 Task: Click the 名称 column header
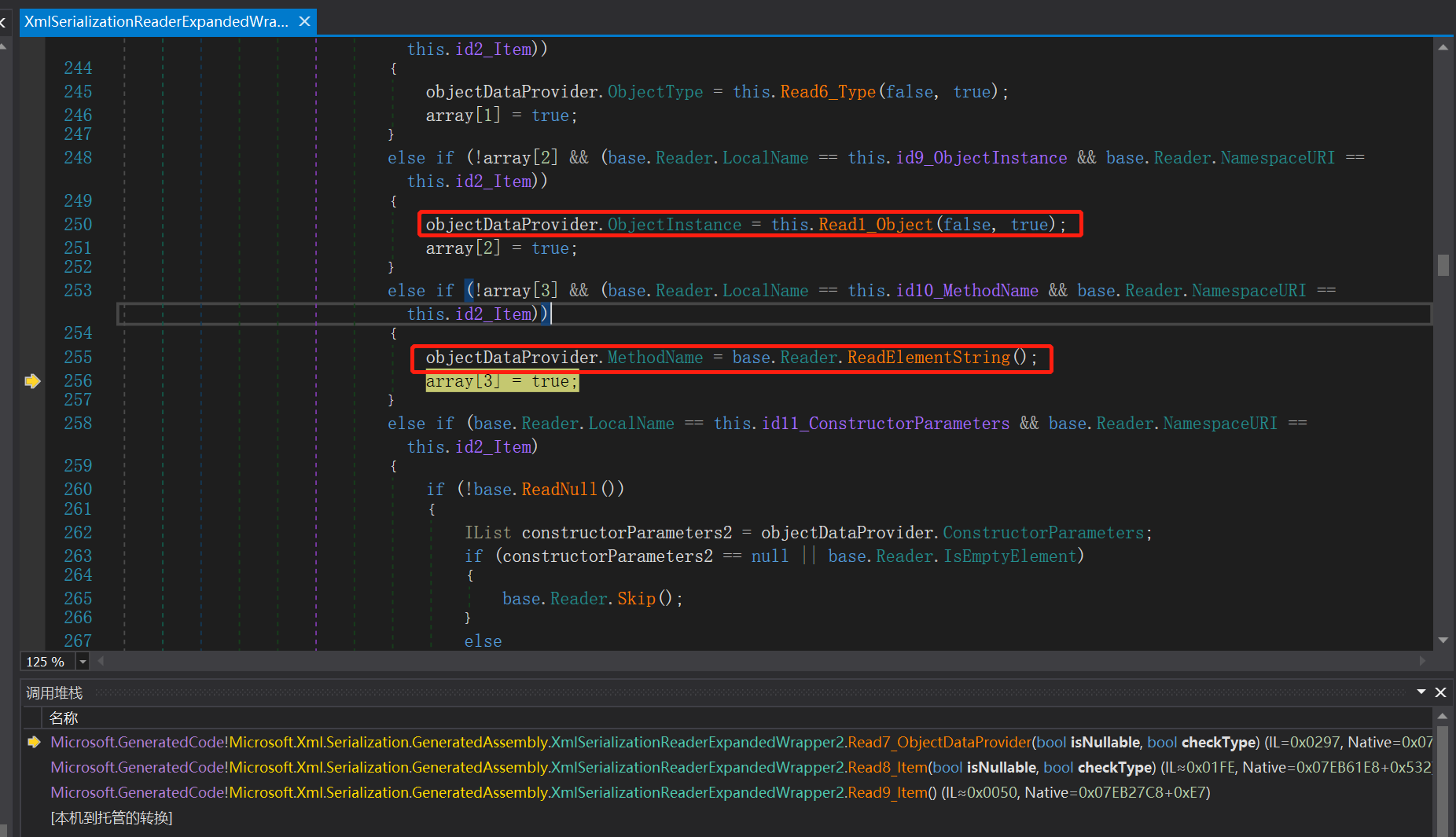[64, 718]
